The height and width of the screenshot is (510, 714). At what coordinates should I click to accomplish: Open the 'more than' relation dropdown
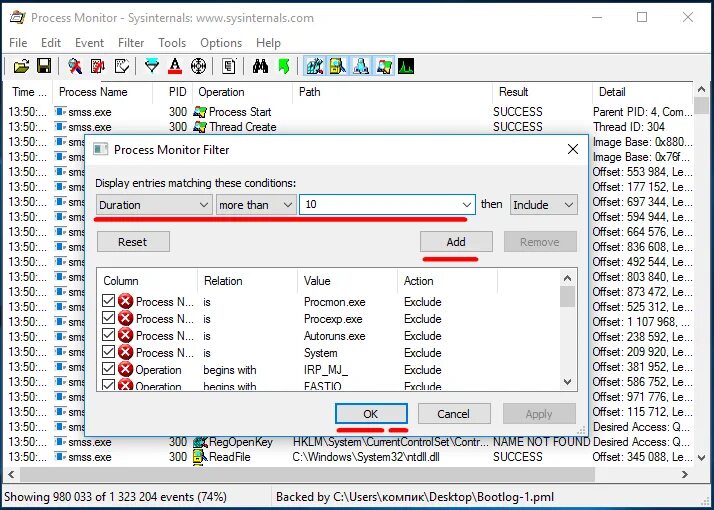click(255, 205)
